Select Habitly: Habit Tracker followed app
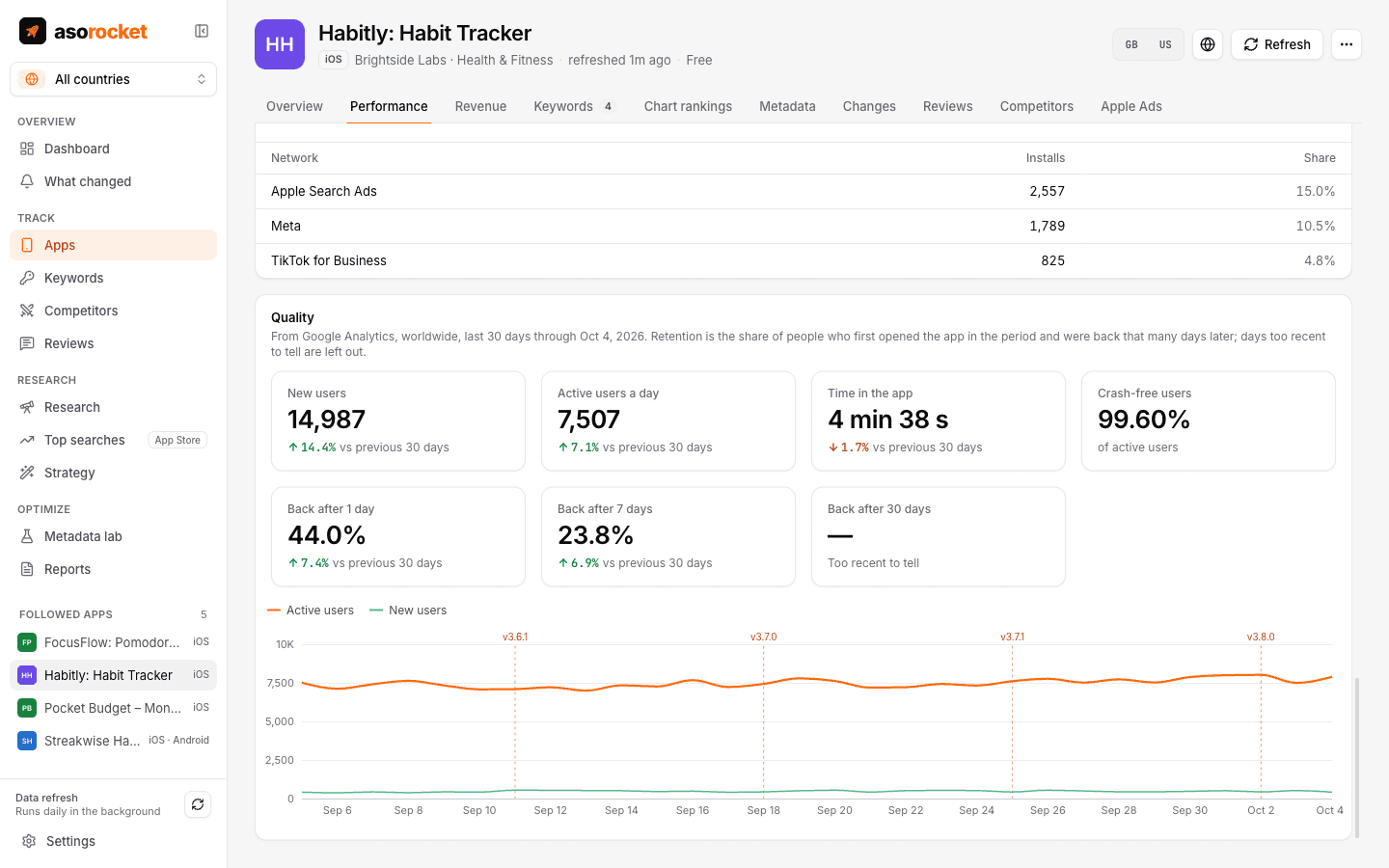1389x868 pixels. pos(113,675)
